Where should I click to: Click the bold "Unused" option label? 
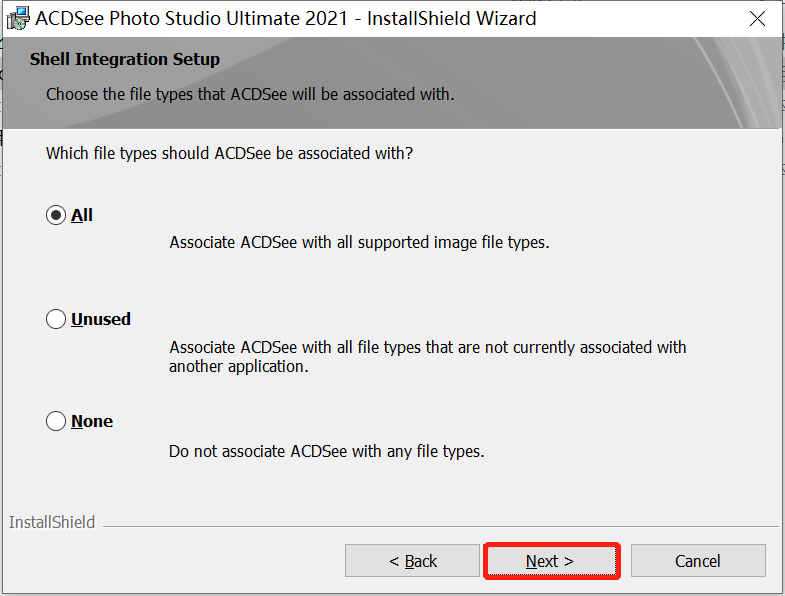(101, 319)
